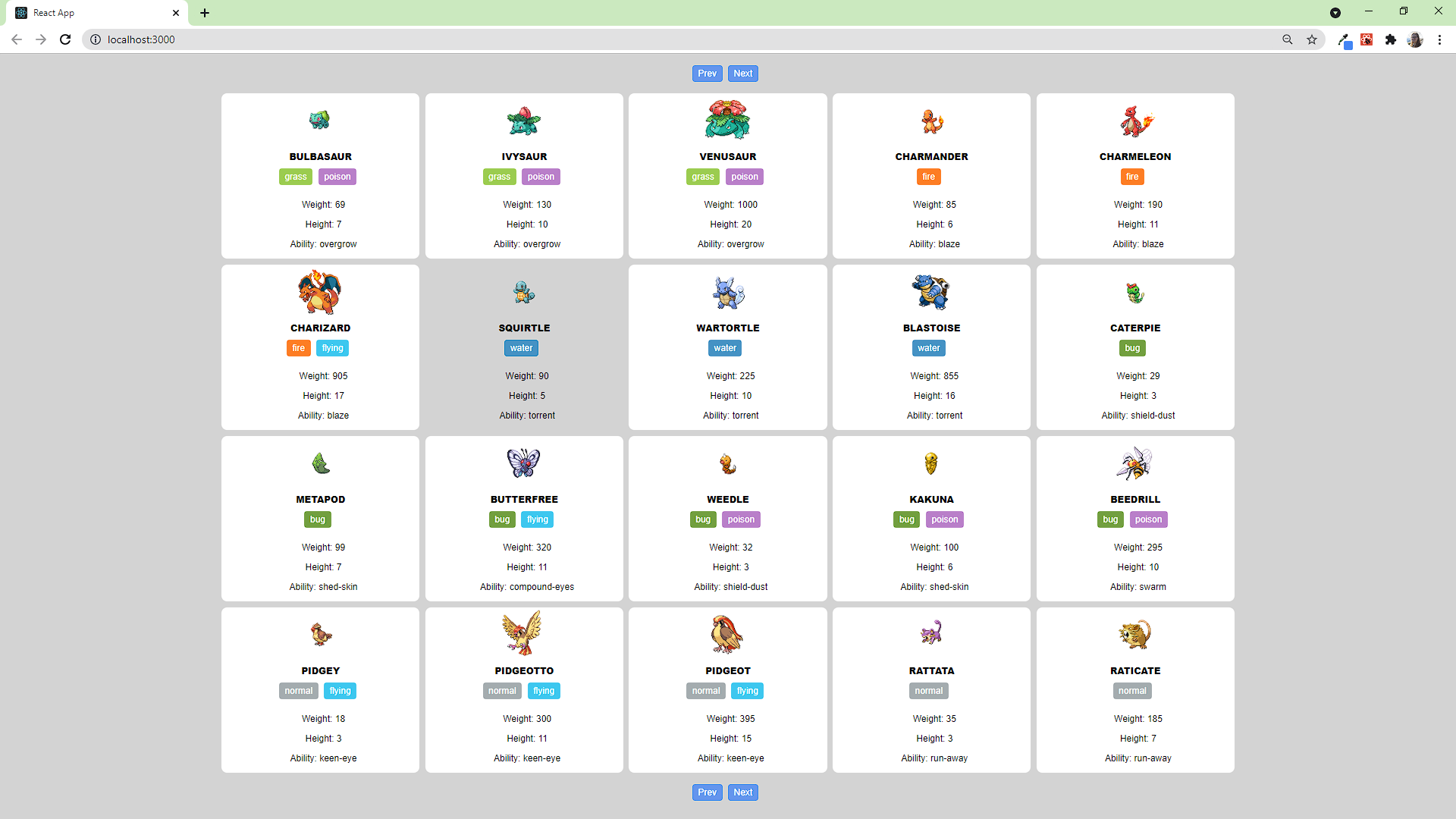Close the React App tab

[176, 13]
